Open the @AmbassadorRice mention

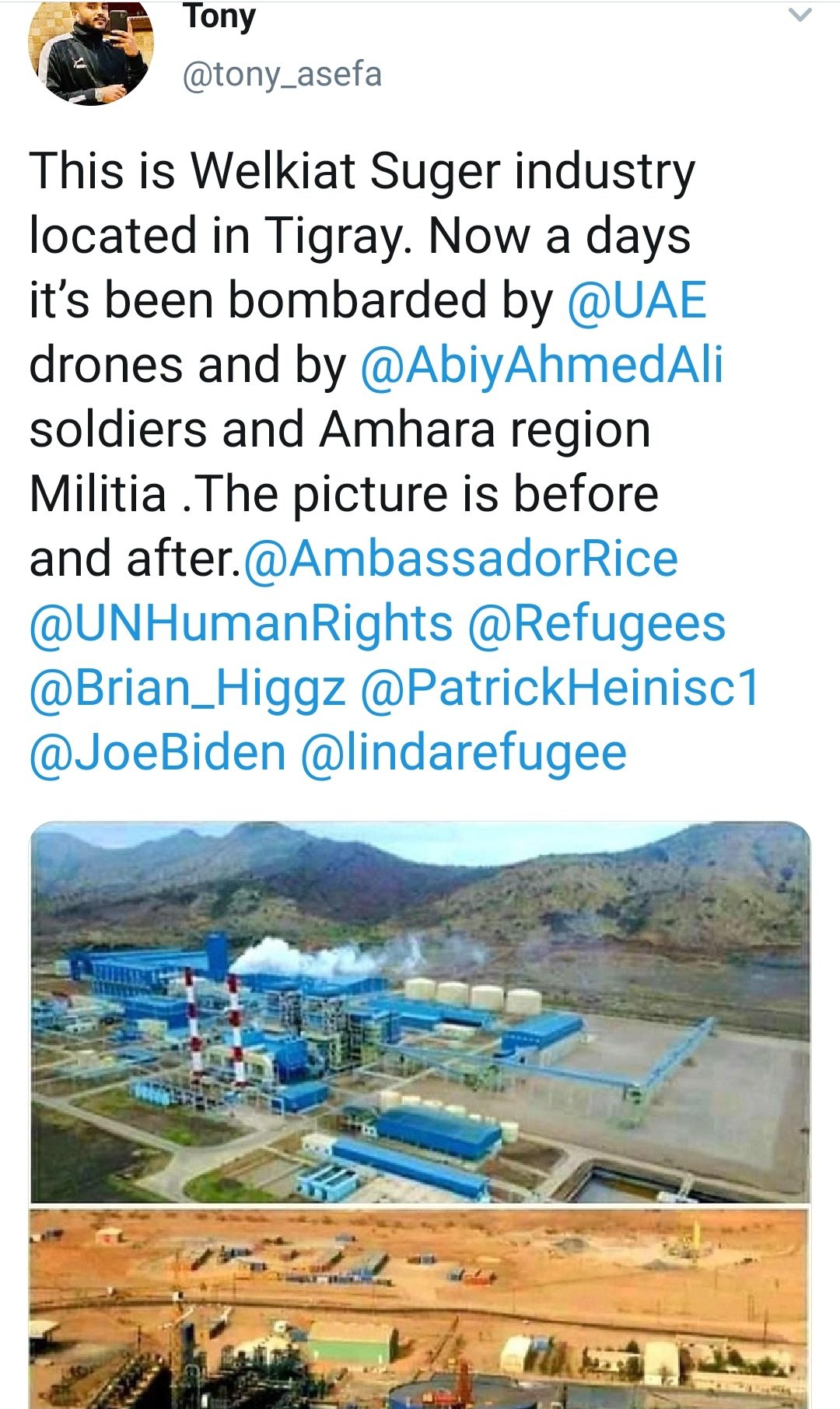click(x=461, y=559)
